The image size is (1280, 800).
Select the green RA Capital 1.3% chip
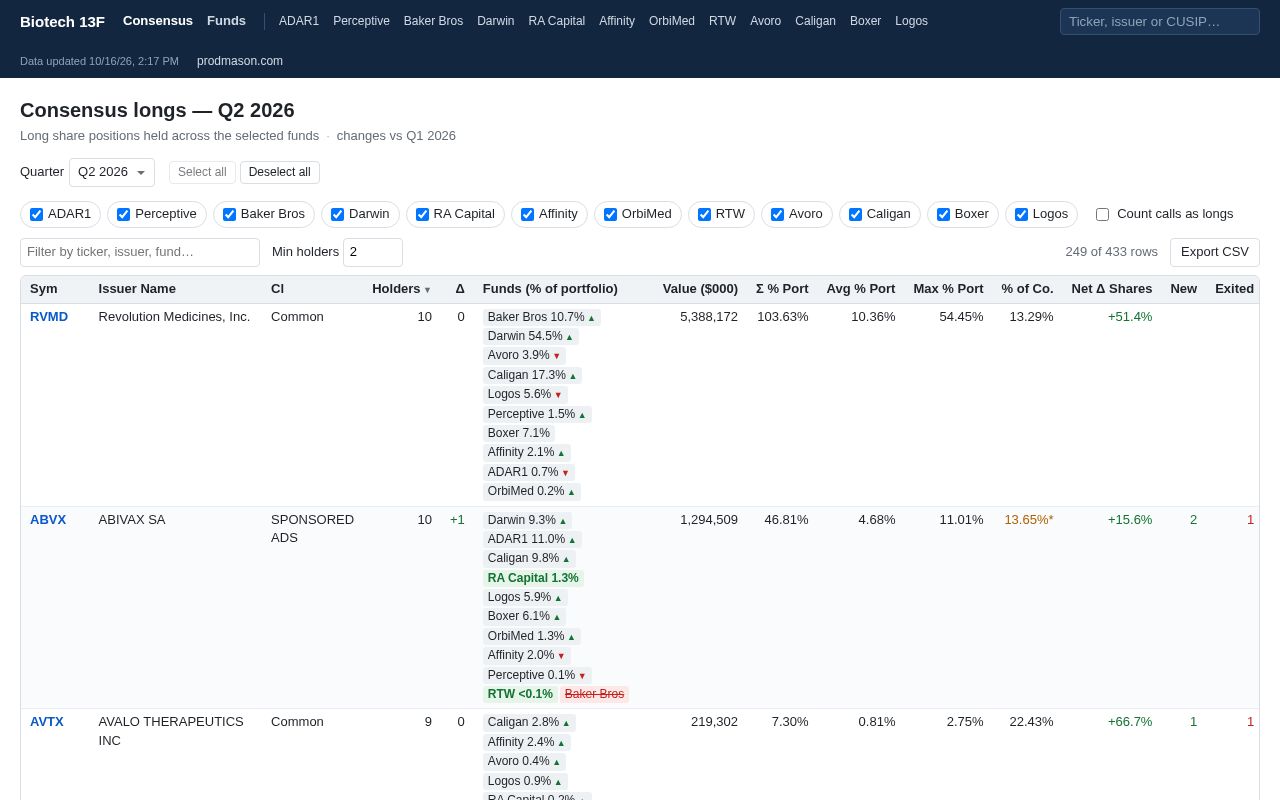[x=533, y=578]
